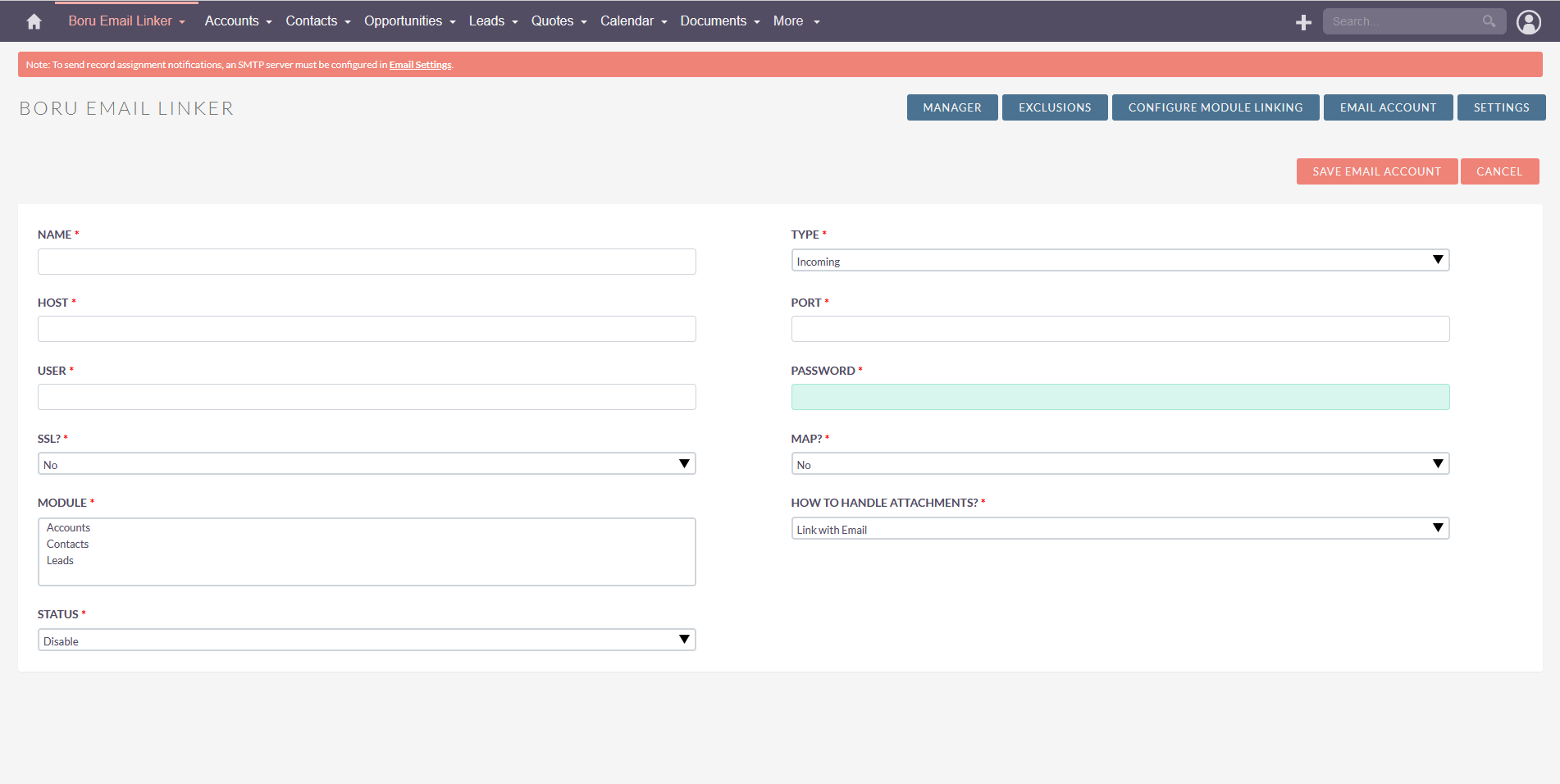Open the user profile avatar menu

coord(1528,22)
